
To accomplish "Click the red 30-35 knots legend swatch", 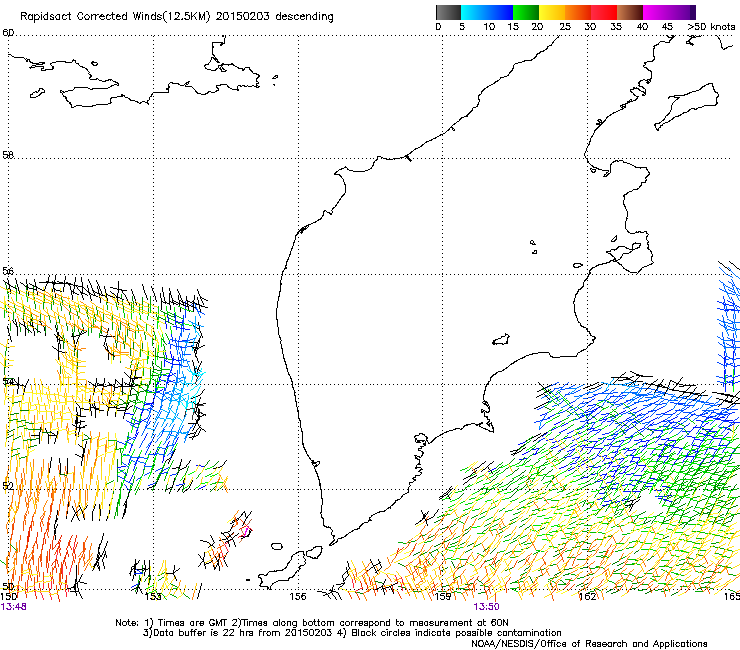I will click(x=604, y=12).
